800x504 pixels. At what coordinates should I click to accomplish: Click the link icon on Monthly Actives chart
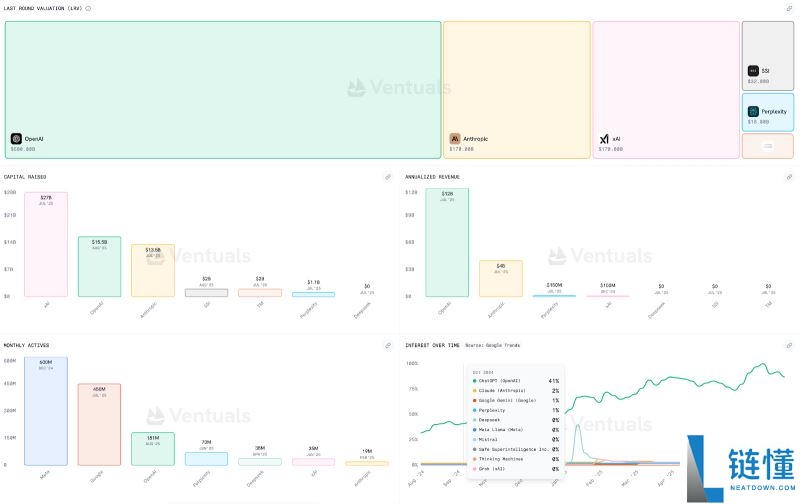[x=388, y=345]
